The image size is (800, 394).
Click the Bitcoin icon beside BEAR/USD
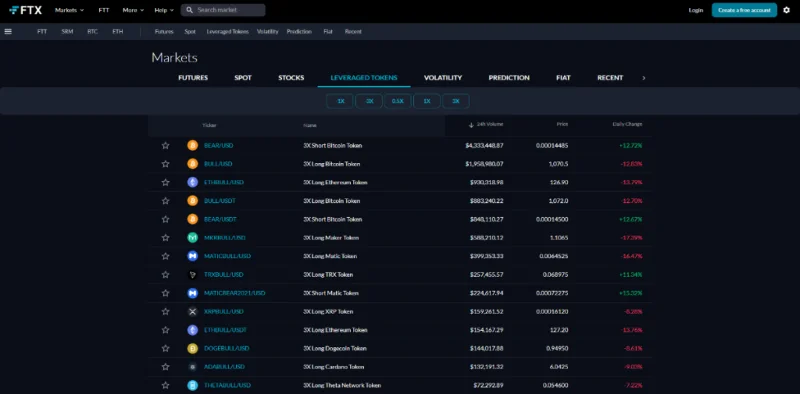(x=192, y=145)
